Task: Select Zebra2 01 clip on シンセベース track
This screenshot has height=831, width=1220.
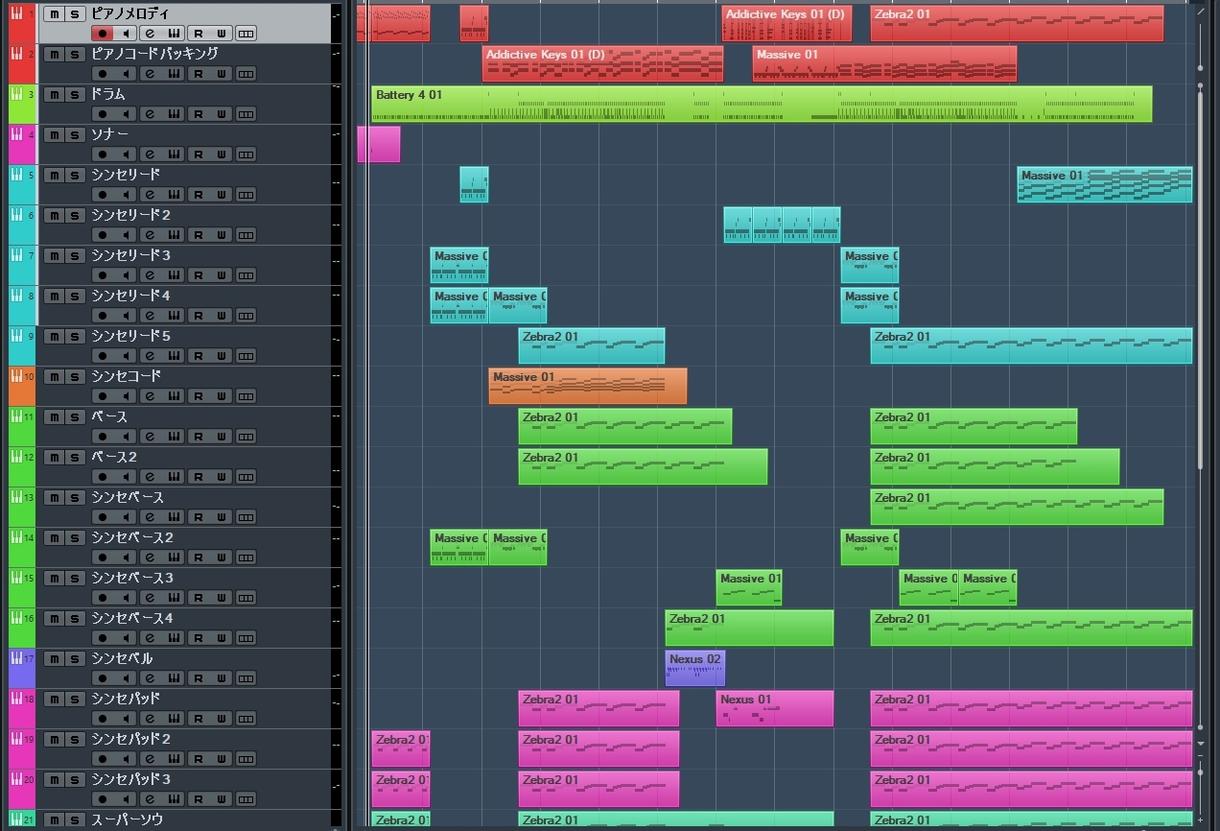Action: coord(1017,507)
